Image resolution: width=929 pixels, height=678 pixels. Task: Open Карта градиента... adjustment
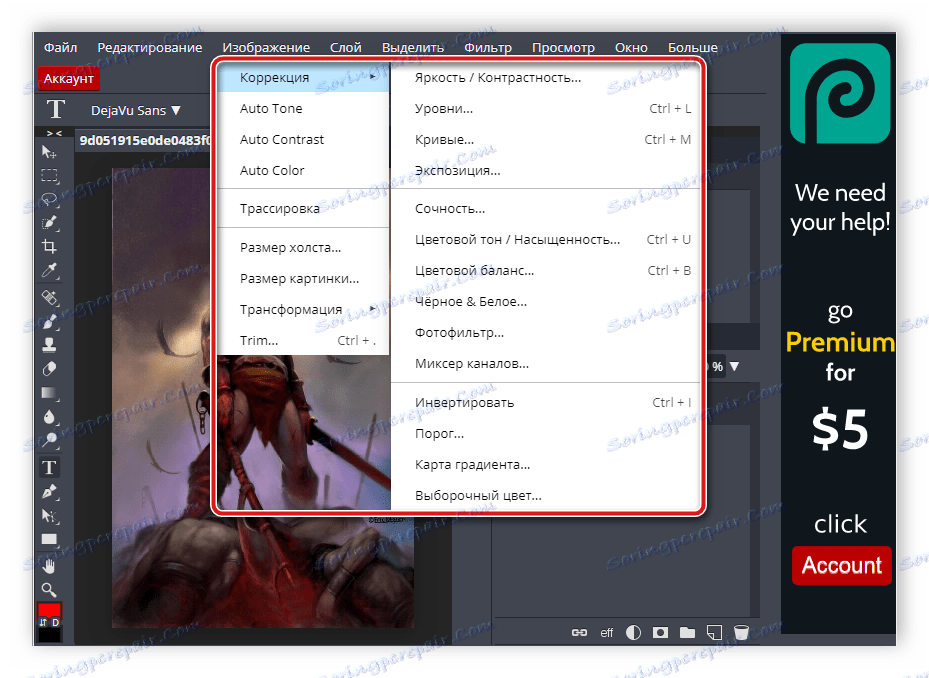click(x=546, y=464)
